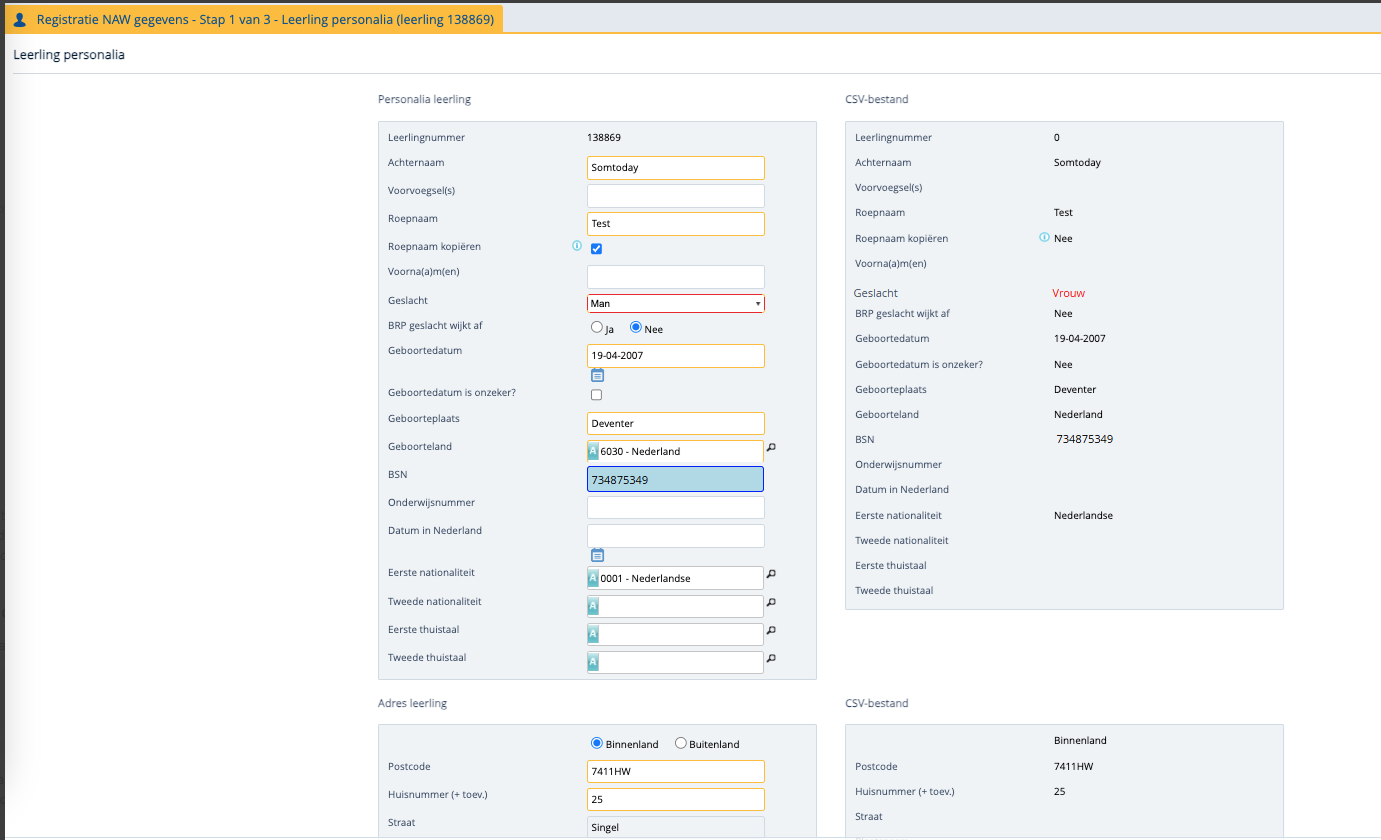The image size is (1381, 840).
Task: Click the A autocomplete icon in Eerste thuistaal
Action: (x=593, y=634)
